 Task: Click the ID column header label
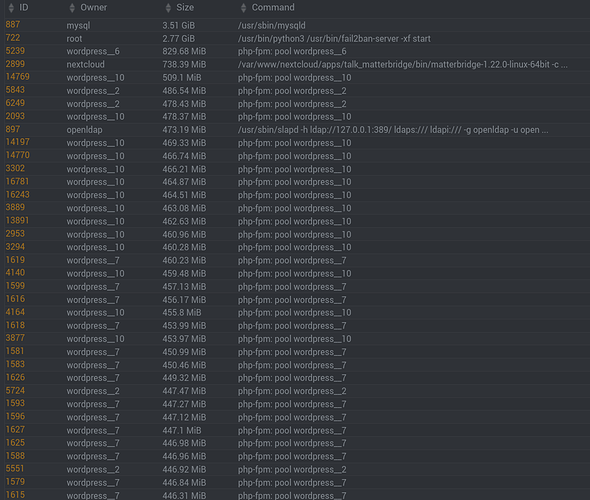[24, 8]
